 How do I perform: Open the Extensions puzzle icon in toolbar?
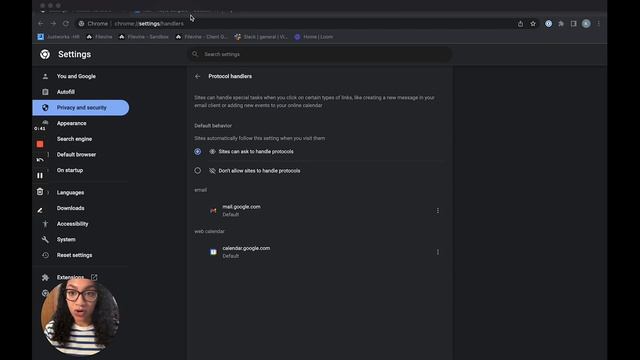(x=561, y=24)
